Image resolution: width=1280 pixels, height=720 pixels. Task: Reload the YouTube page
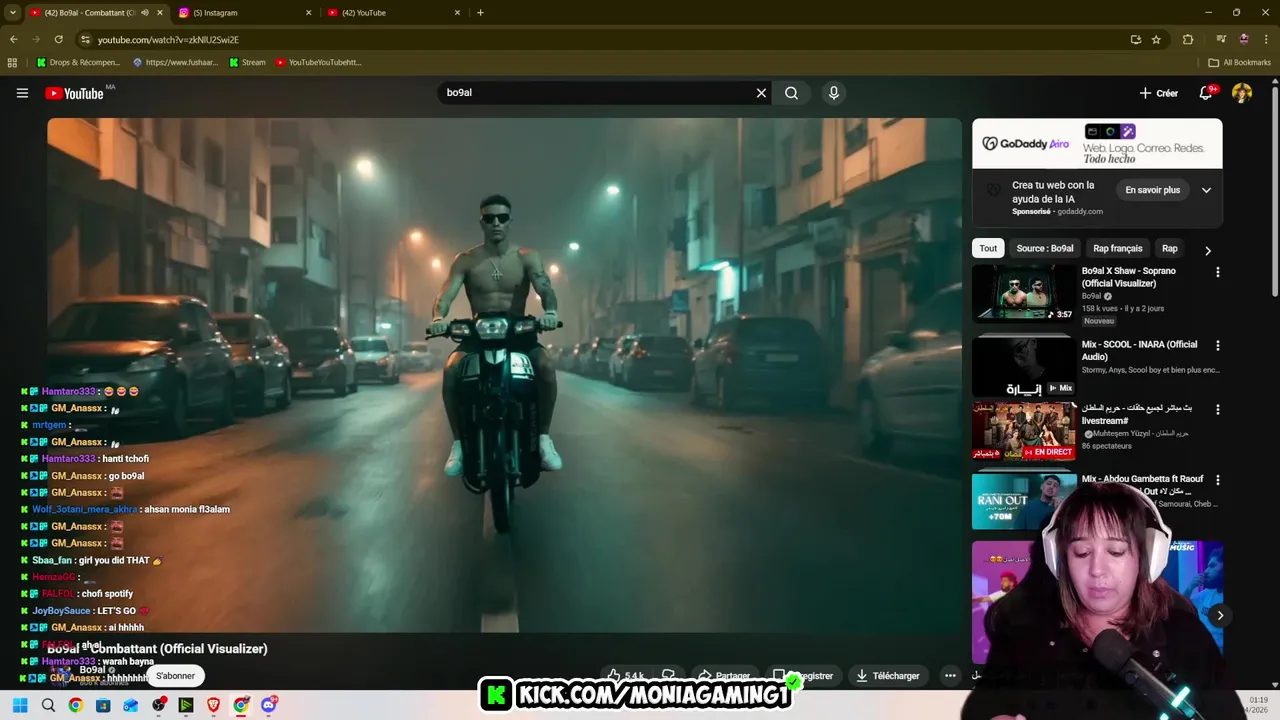pos(58,39)
